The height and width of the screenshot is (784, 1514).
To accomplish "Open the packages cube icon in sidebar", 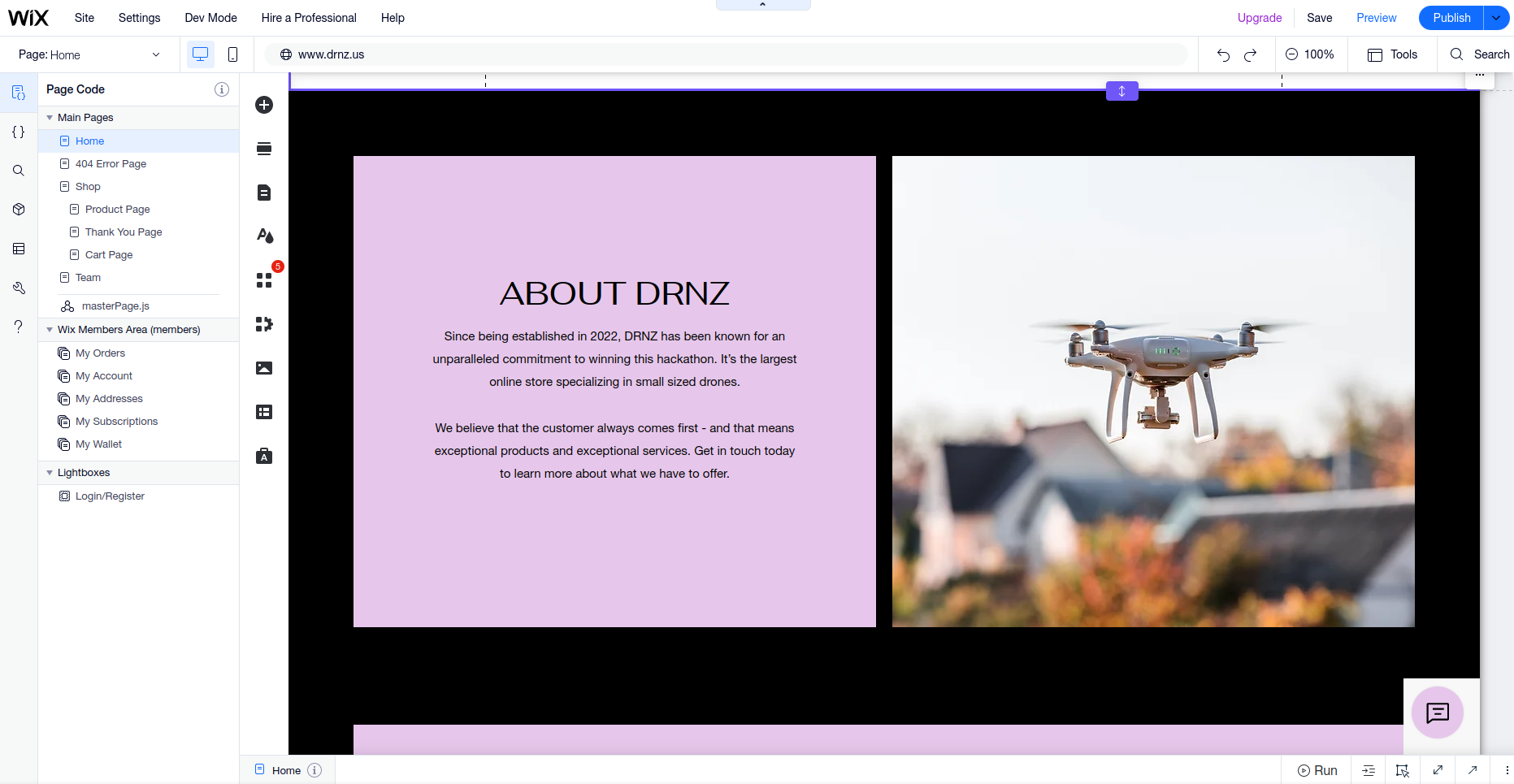I will (x=19, y=210).
